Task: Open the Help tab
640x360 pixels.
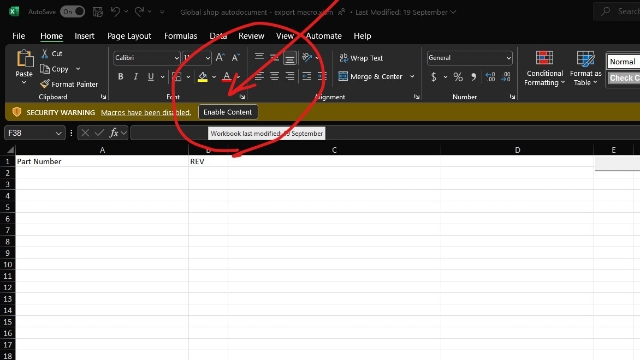Action: click(362, 36)
